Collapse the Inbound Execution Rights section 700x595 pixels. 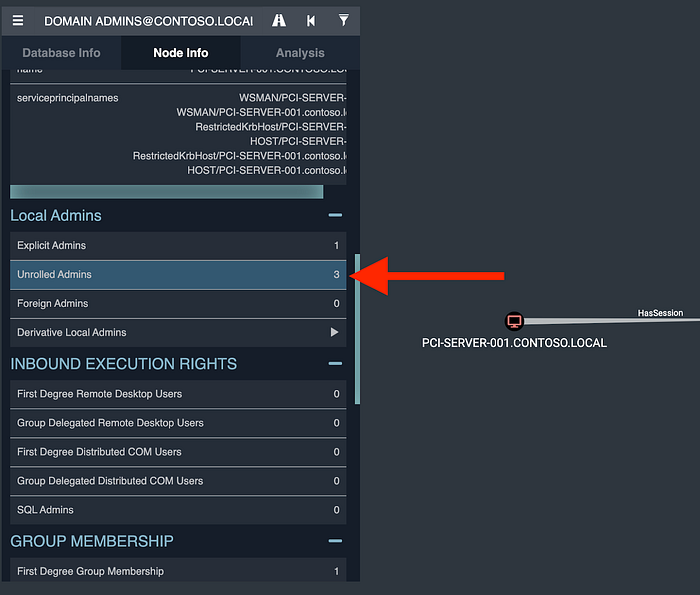[335, 364]
